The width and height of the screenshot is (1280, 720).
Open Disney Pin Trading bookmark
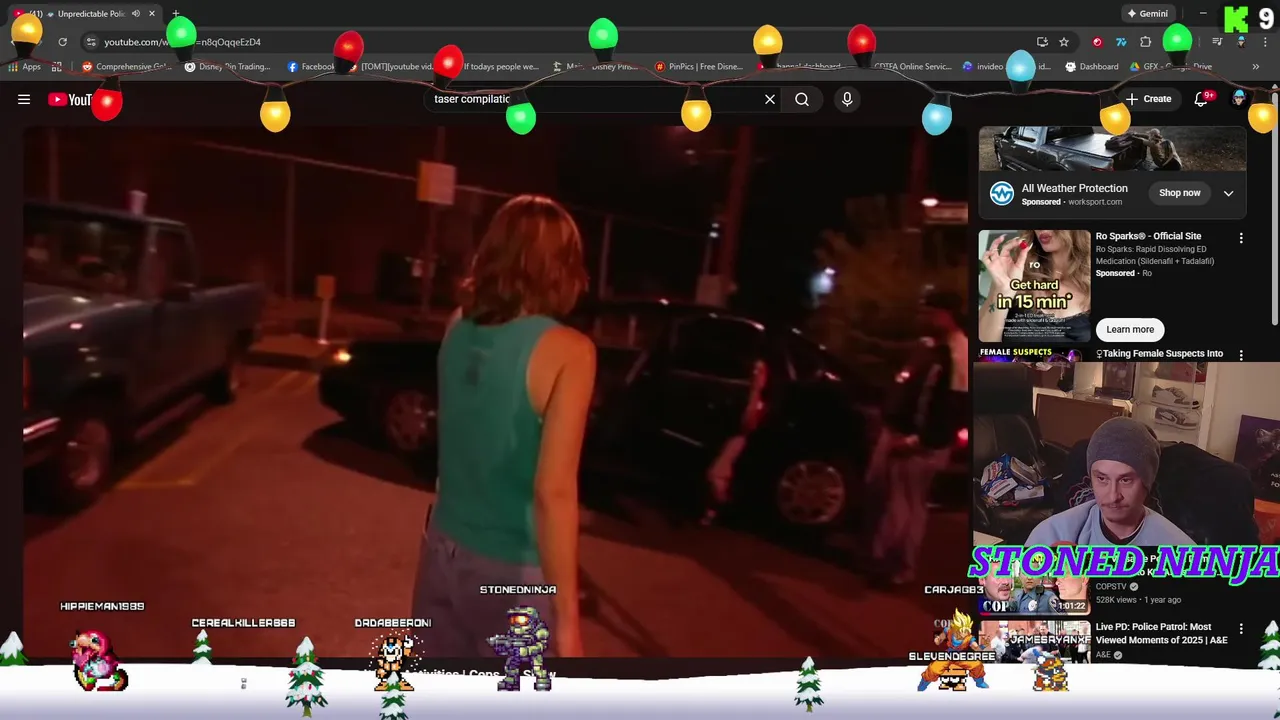(x=227, y=67)
